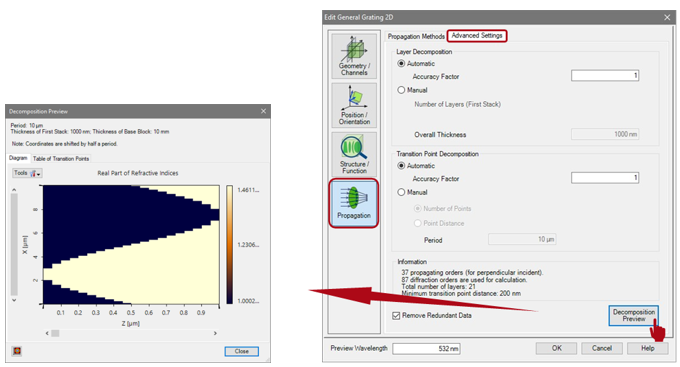Open the Position / Orientation page
Viewport: 680px width, 367px height.
pyautogui.click(x=354, y=105)
